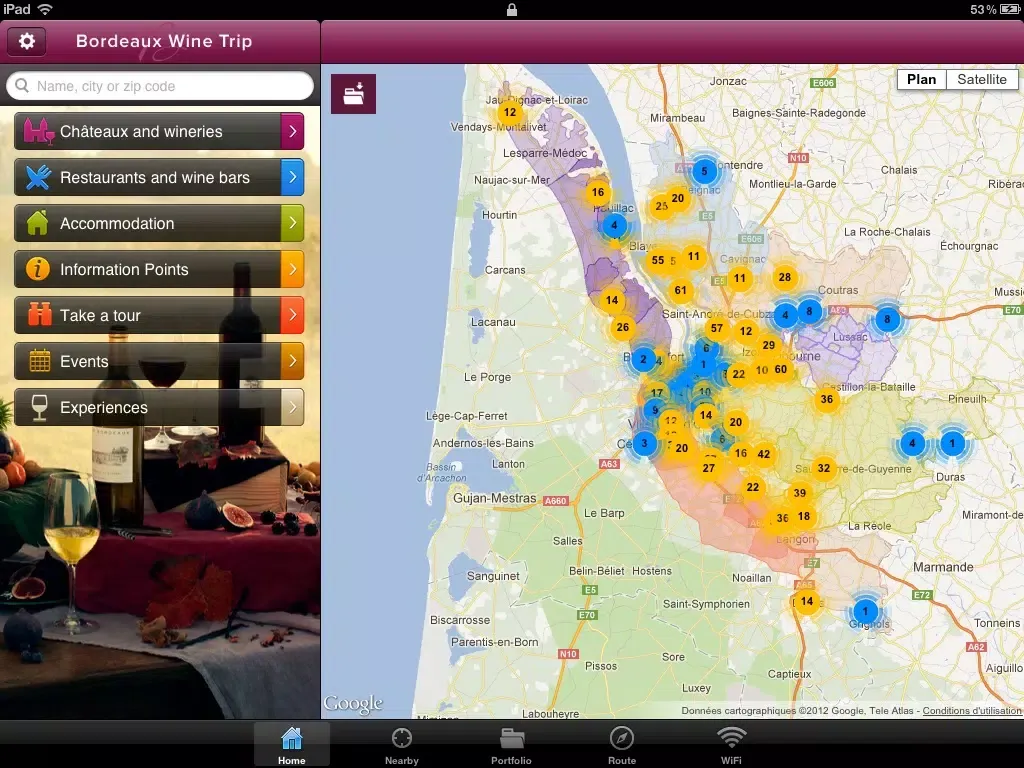This screenshot has width=1024, height=768.
Task: Switch to the Route tab
Action: [x=622, y=746]
